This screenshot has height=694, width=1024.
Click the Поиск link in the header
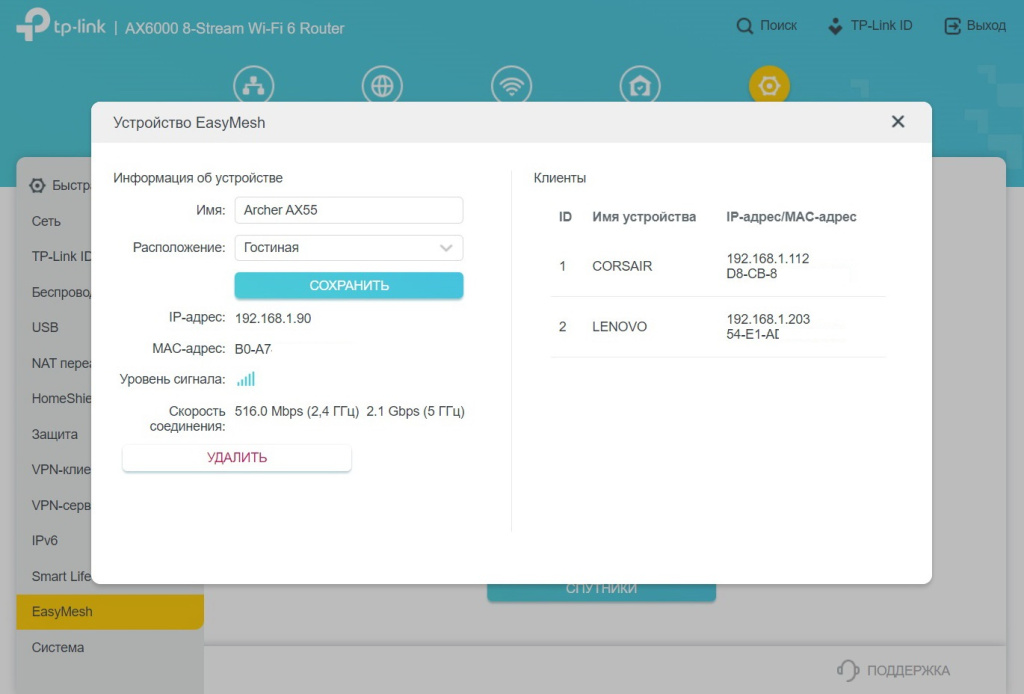click(778, 25)
